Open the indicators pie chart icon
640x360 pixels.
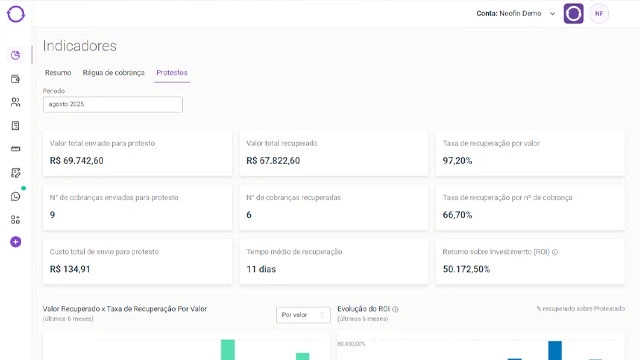16,55
